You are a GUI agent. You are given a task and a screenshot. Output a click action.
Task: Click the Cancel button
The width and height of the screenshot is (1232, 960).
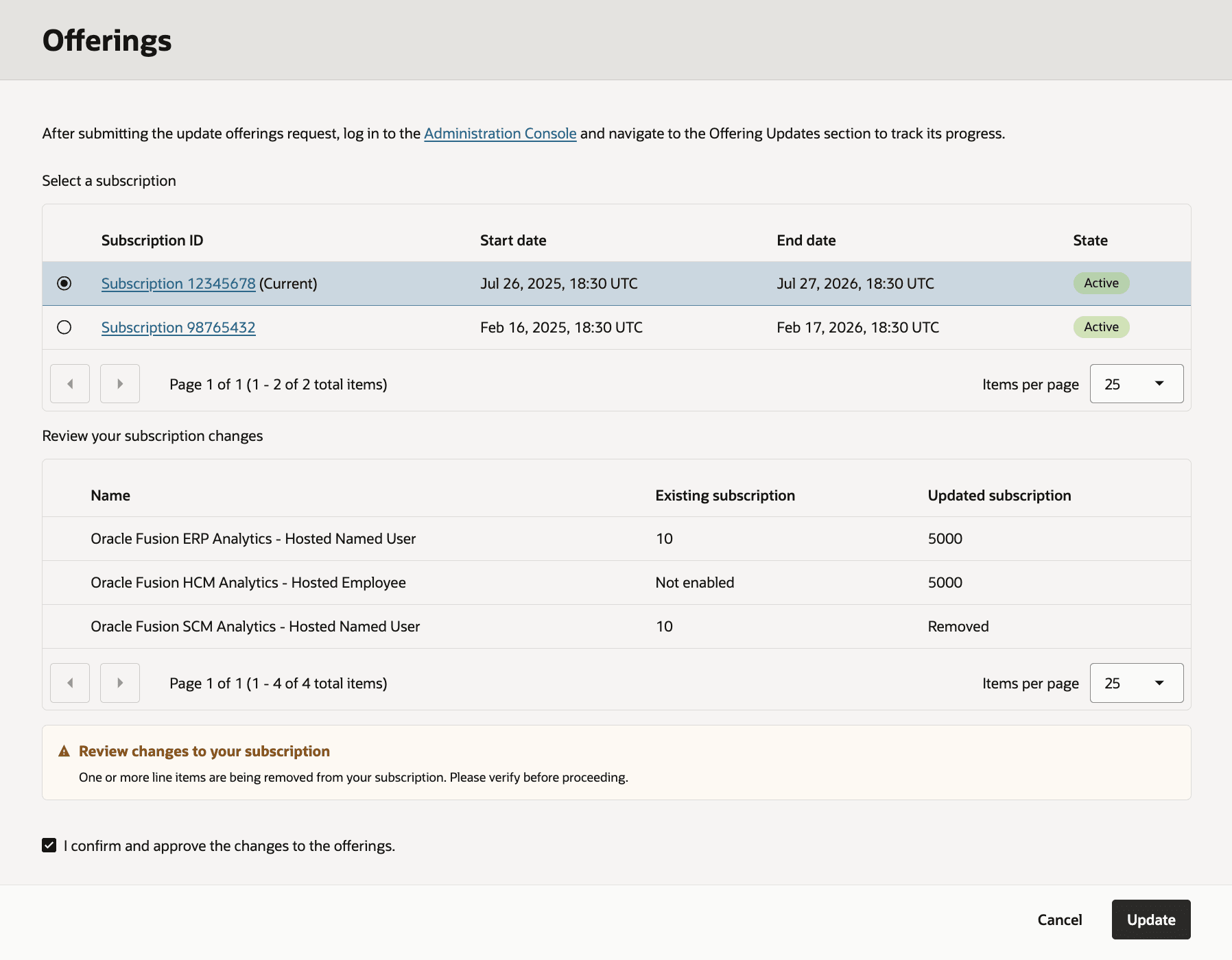1059,919
